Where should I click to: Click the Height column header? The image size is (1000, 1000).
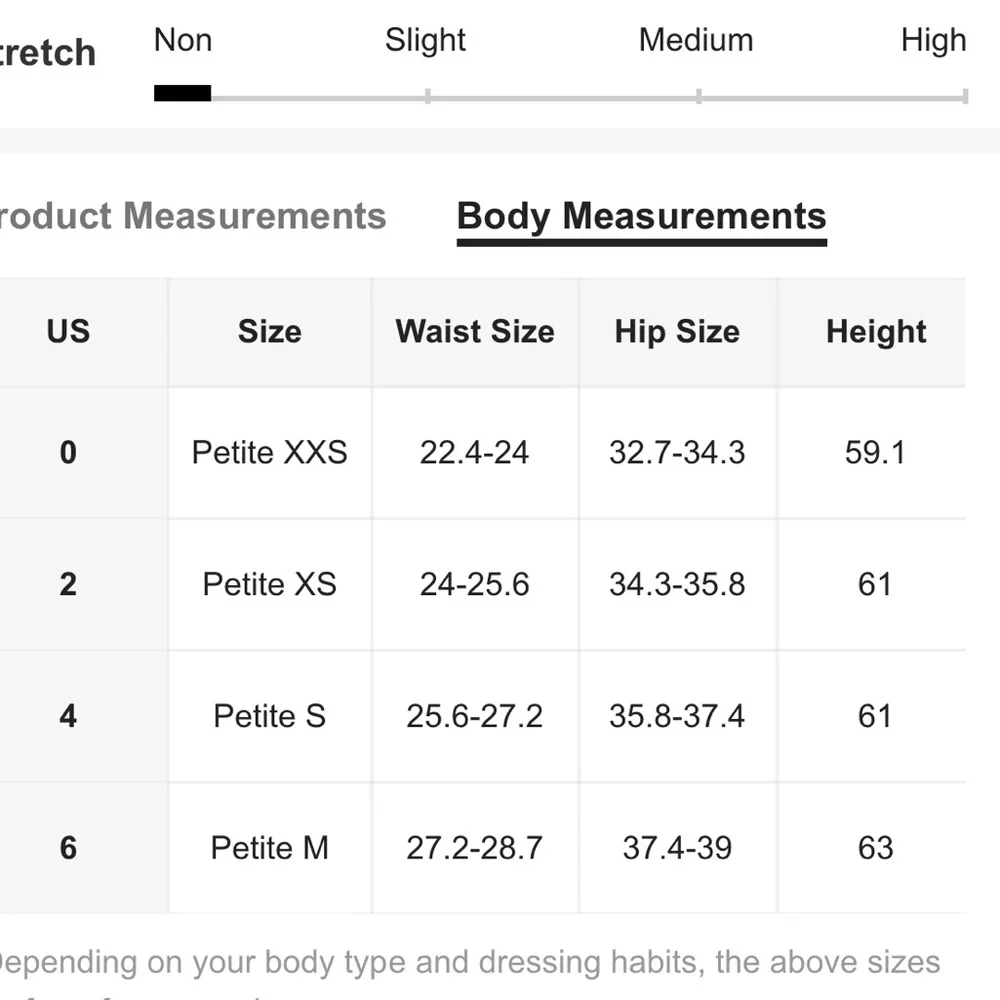[x=875, y=331]
